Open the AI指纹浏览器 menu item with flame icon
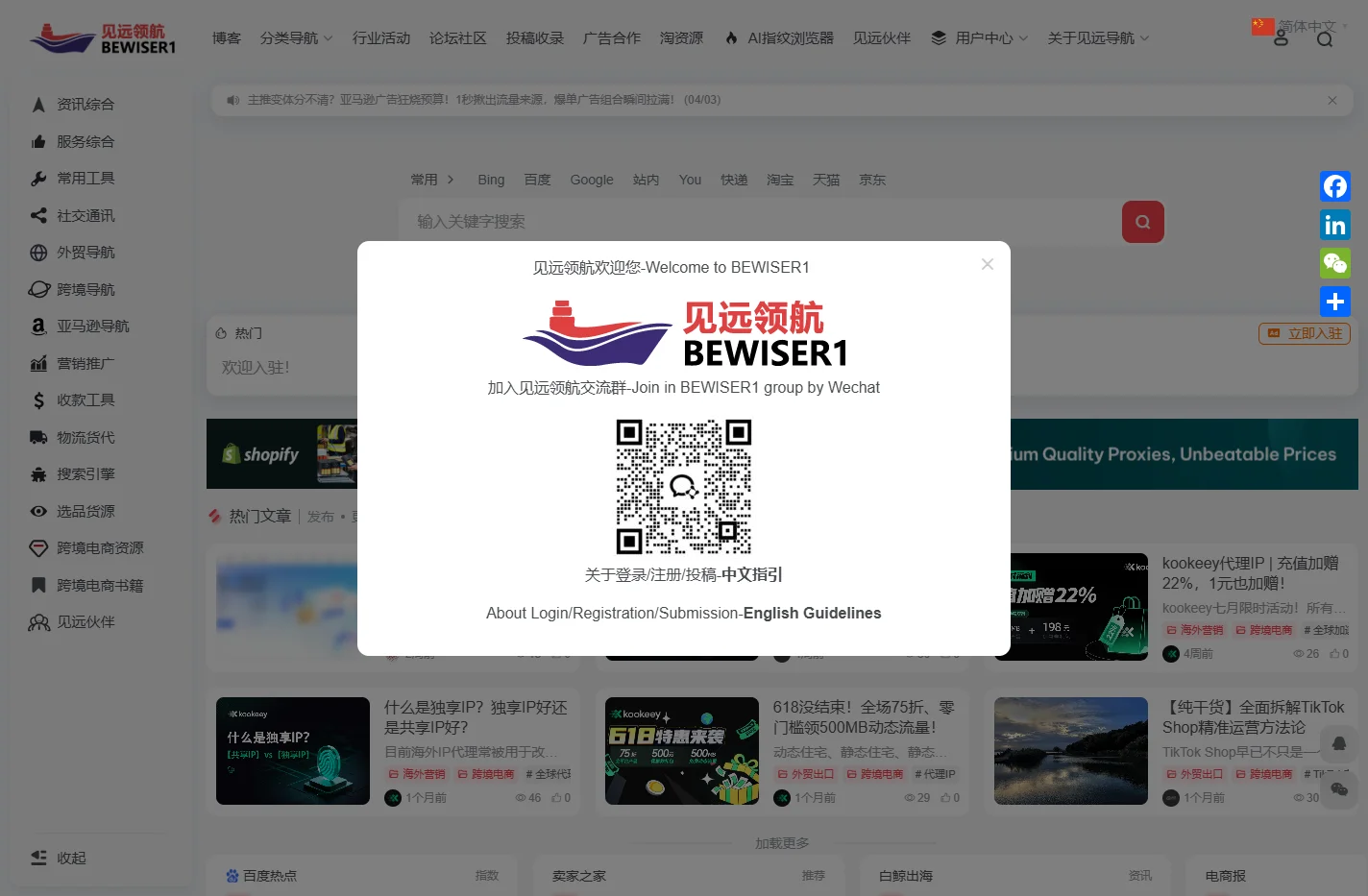This screenshot has width=1368, height=896. click(x=779, y=38)
